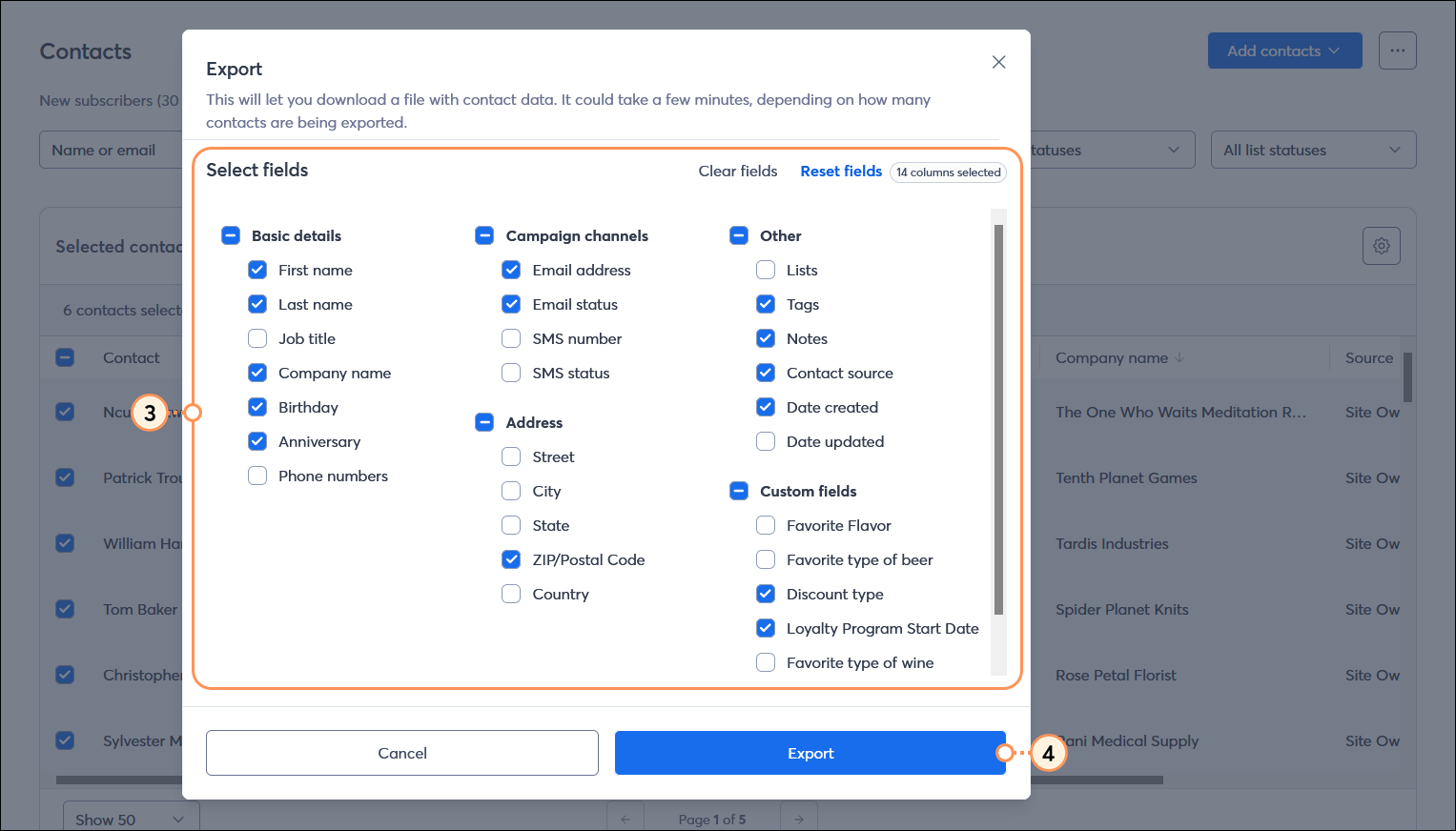Check the Job title field
This screenshot has height=831, width=1456.
(x=257, y=338)
